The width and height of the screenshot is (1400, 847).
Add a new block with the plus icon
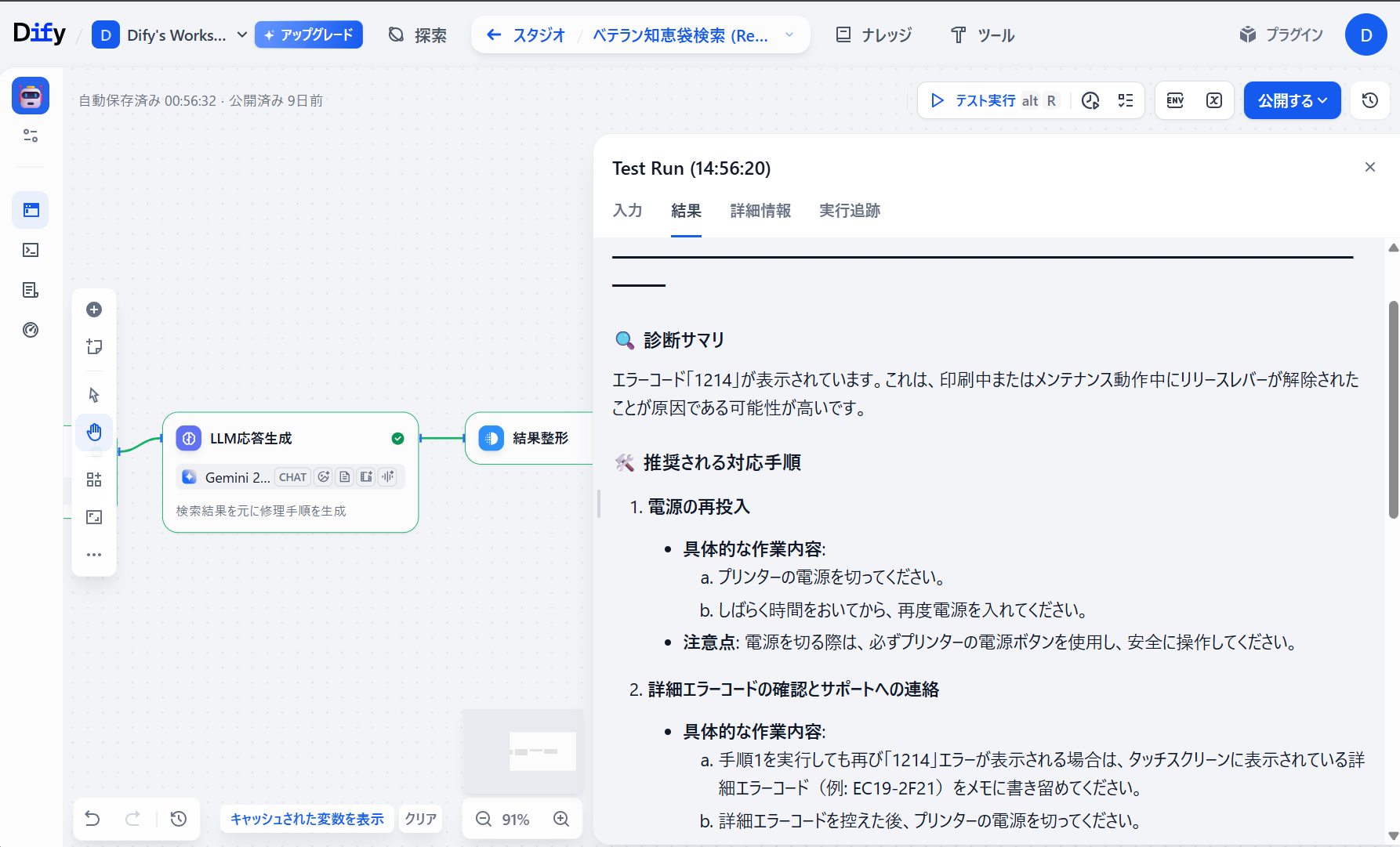(94, 309)
